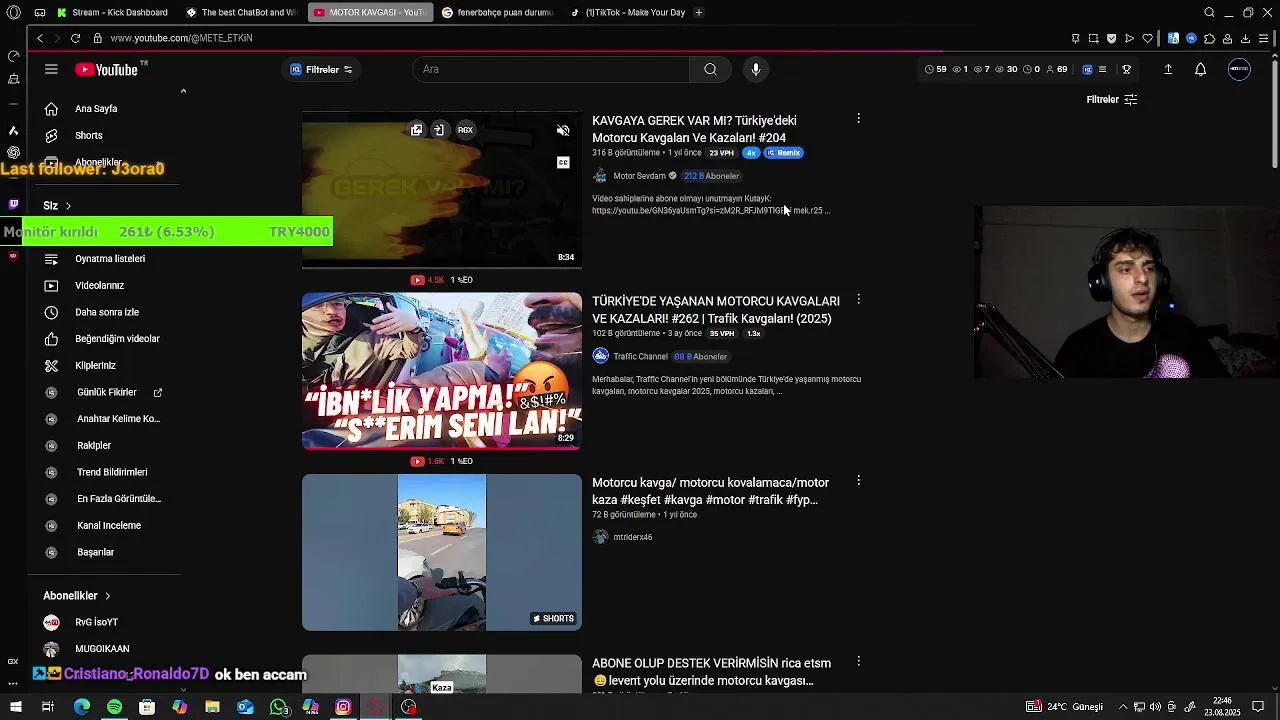The image size is (1280, 720).
Task: Click the blue vidIQ badge in stats bar
Action: 1087,69
